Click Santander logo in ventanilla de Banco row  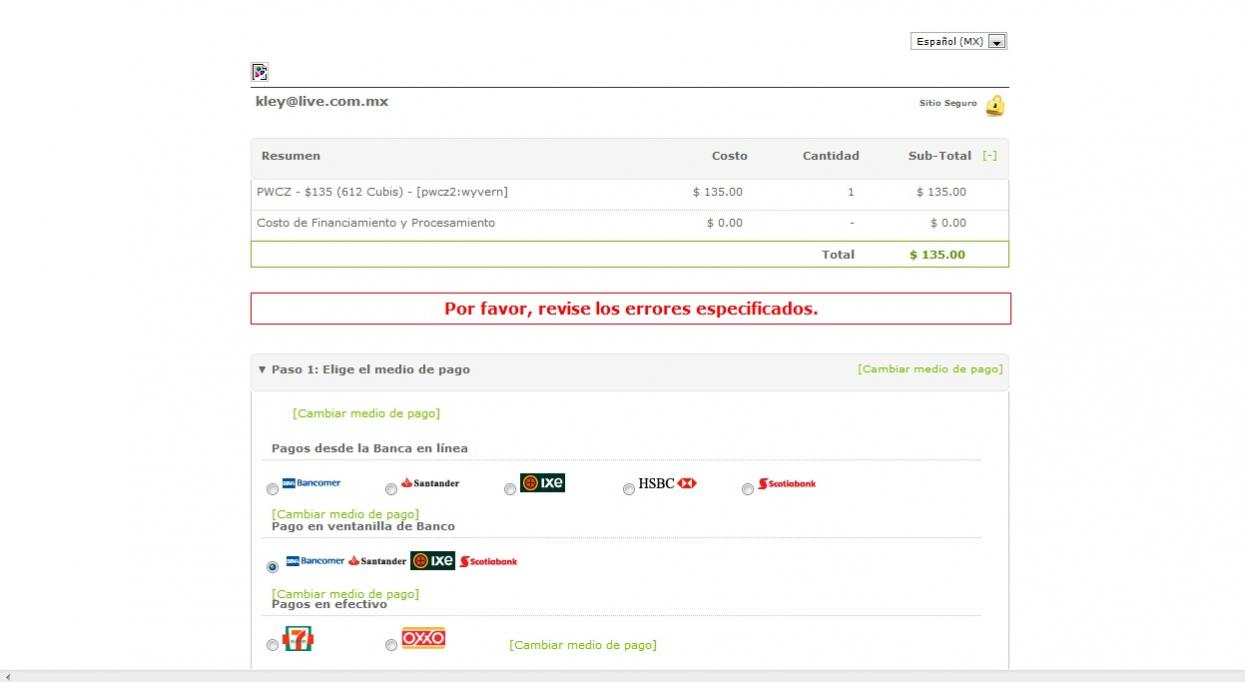377,561
